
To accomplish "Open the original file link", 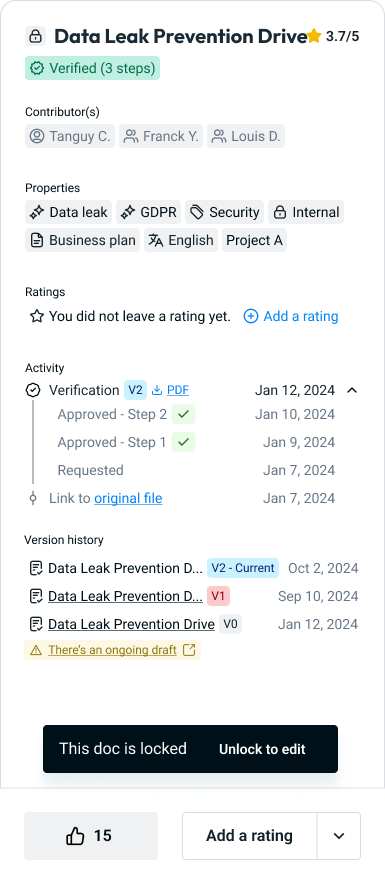I will [x=128, y=498].
